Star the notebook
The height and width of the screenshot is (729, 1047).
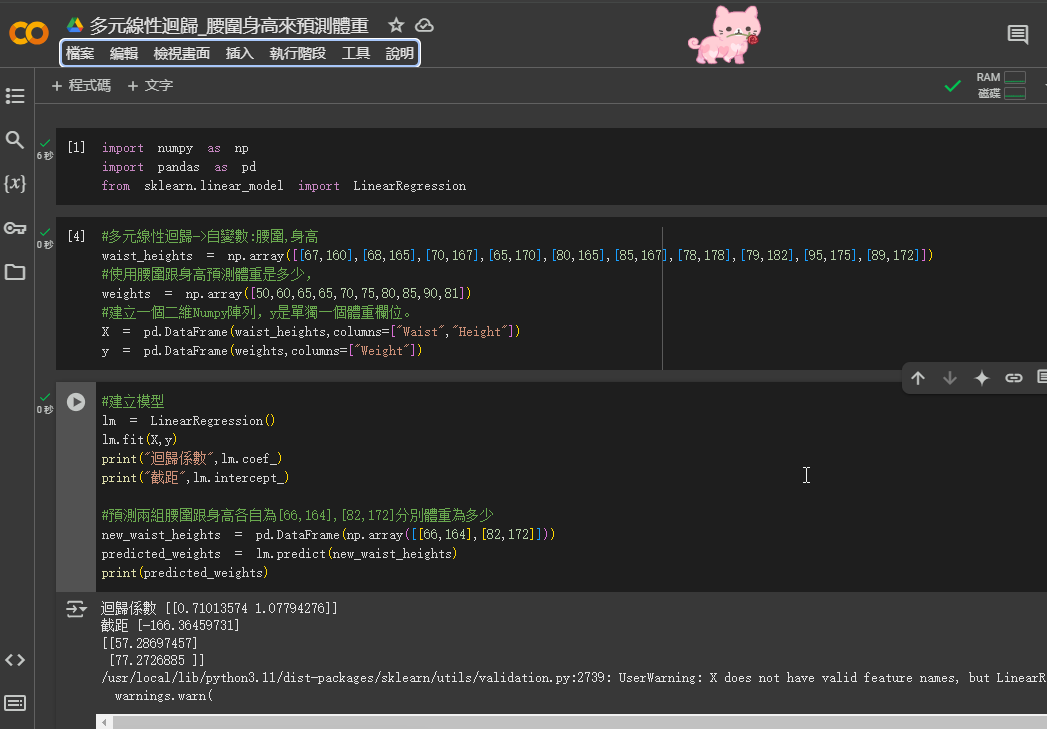pos(396,25)
